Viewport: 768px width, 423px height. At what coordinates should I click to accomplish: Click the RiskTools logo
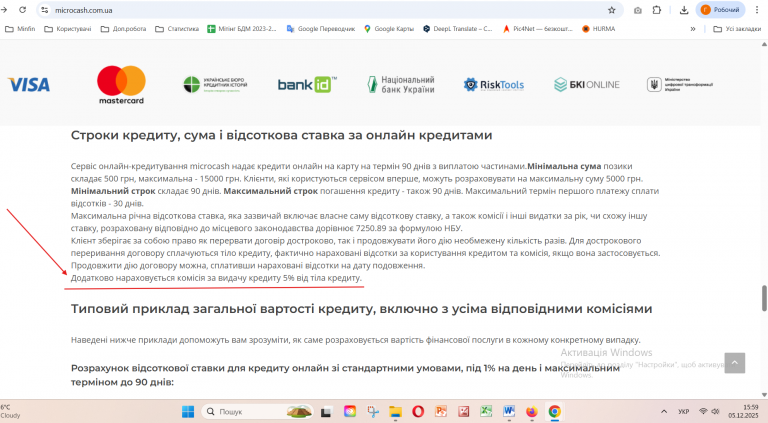click(x=494, y=85)
